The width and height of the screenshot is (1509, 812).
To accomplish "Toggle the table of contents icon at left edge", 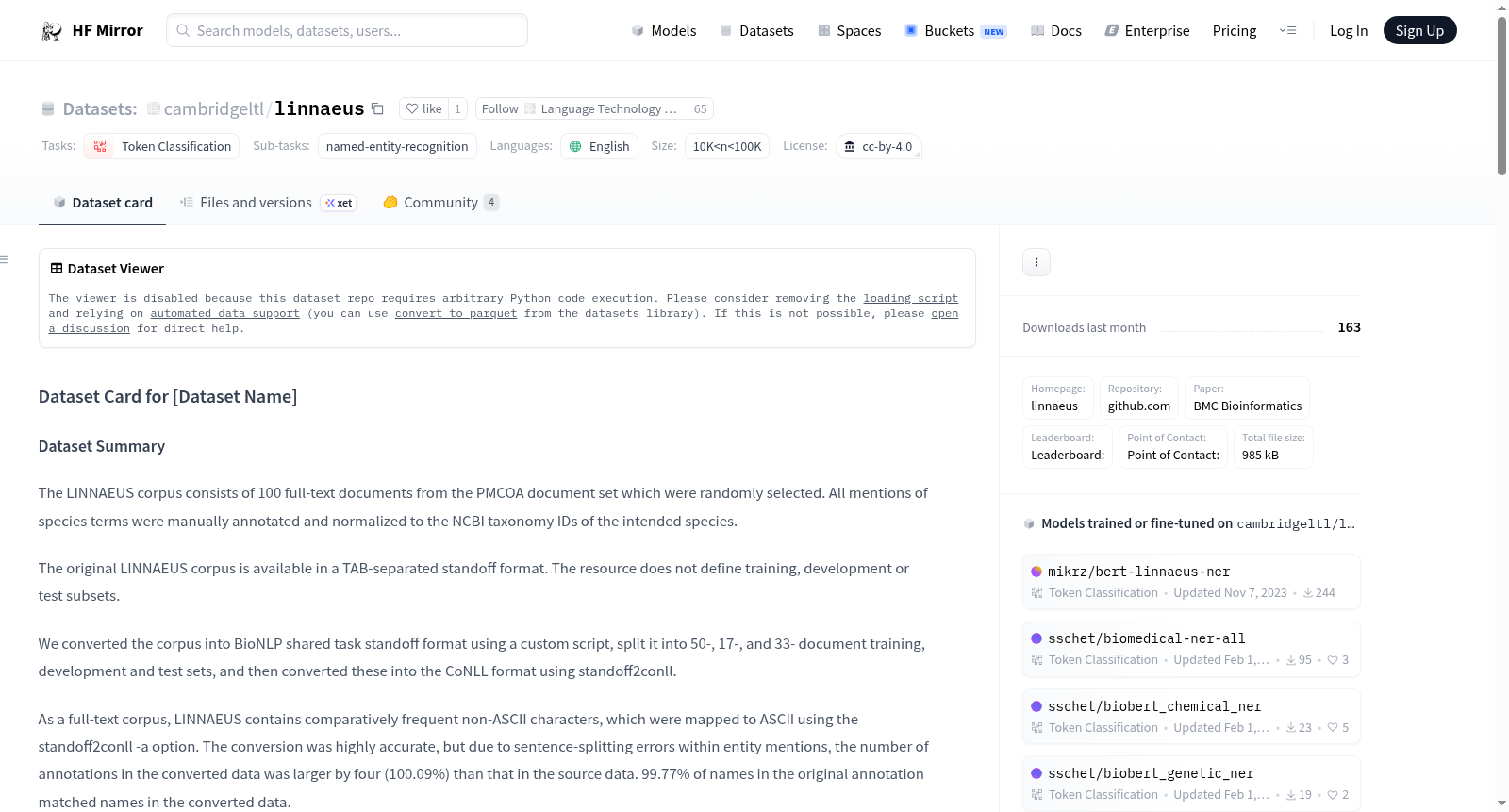I will coord(4,259).
